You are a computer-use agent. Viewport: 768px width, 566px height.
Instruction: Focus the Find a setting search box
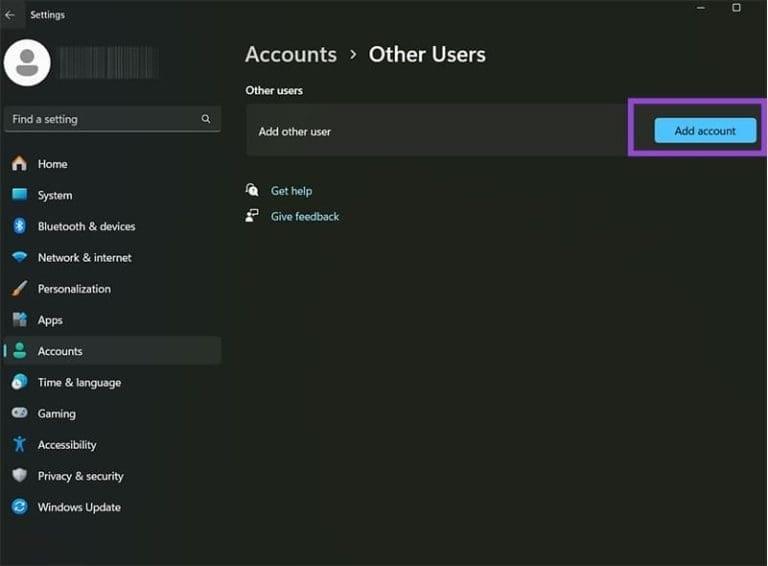point(100,119)
